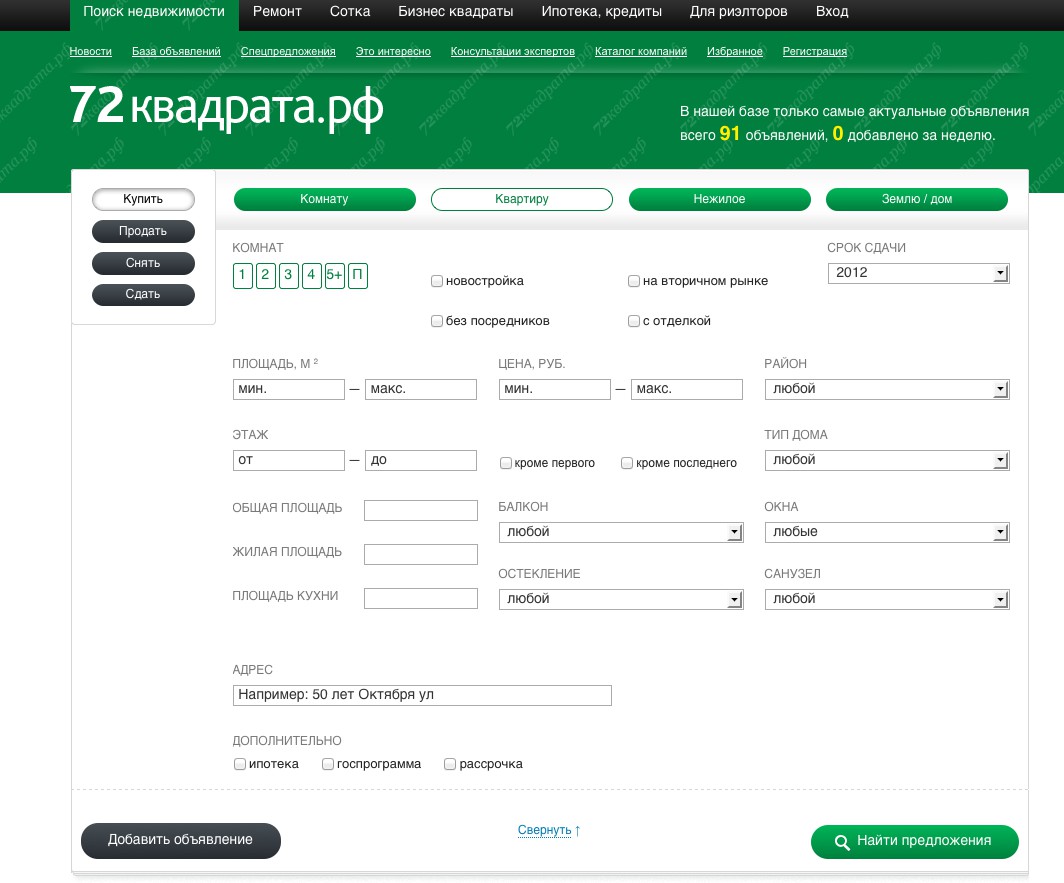Select the Сдать action button

click(143, 295)
